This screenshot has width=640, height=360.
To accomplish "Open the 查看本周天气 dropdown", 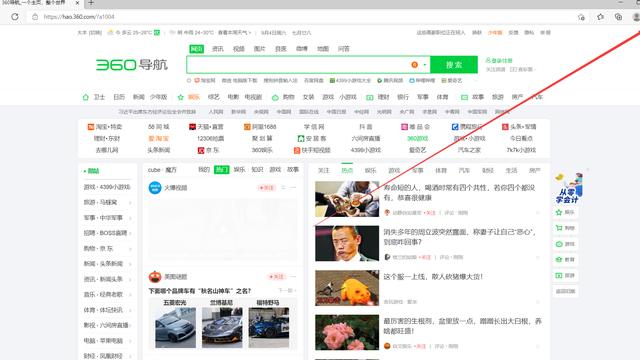I will click(234, 32).
